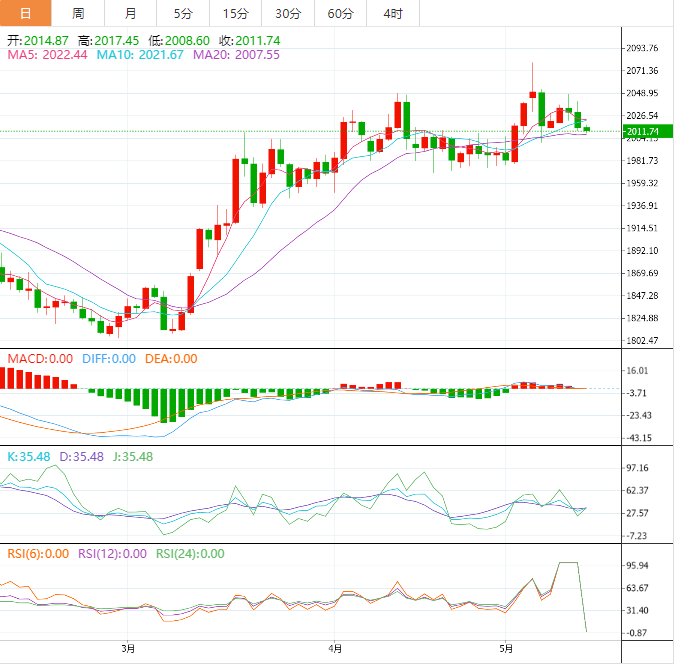Click the low price 2008.60 value

187,41
